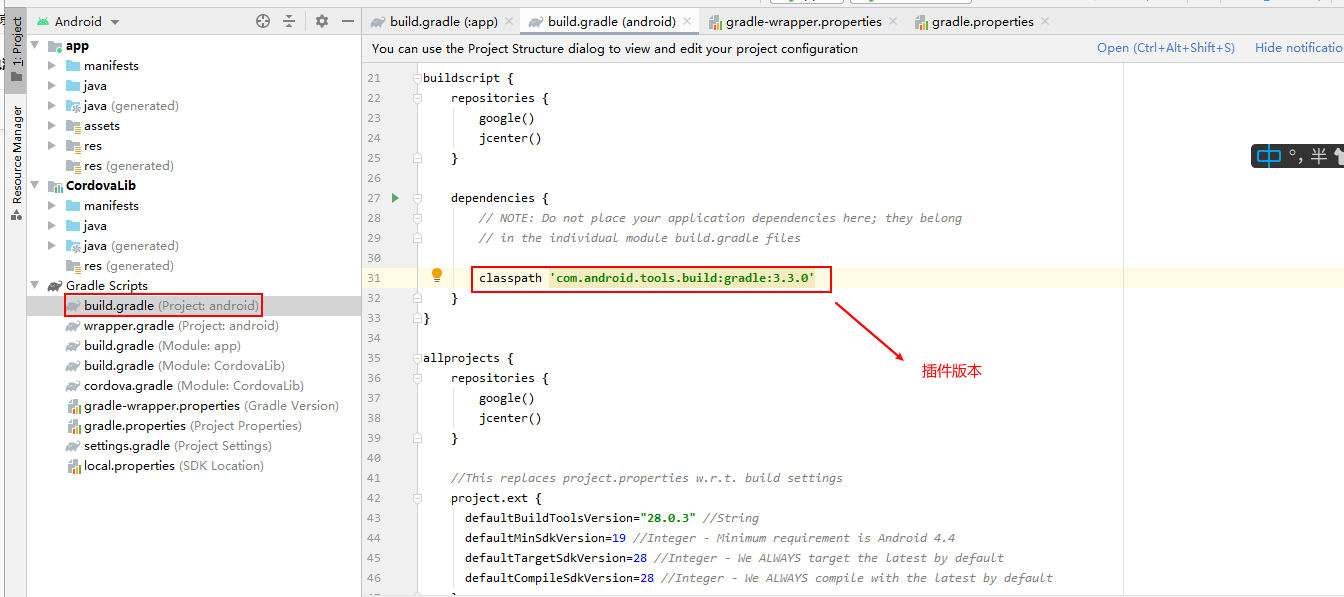Close the gradle-wrapper.properties tab
The height and width of the screenshot is (597, 1344).
893,21
